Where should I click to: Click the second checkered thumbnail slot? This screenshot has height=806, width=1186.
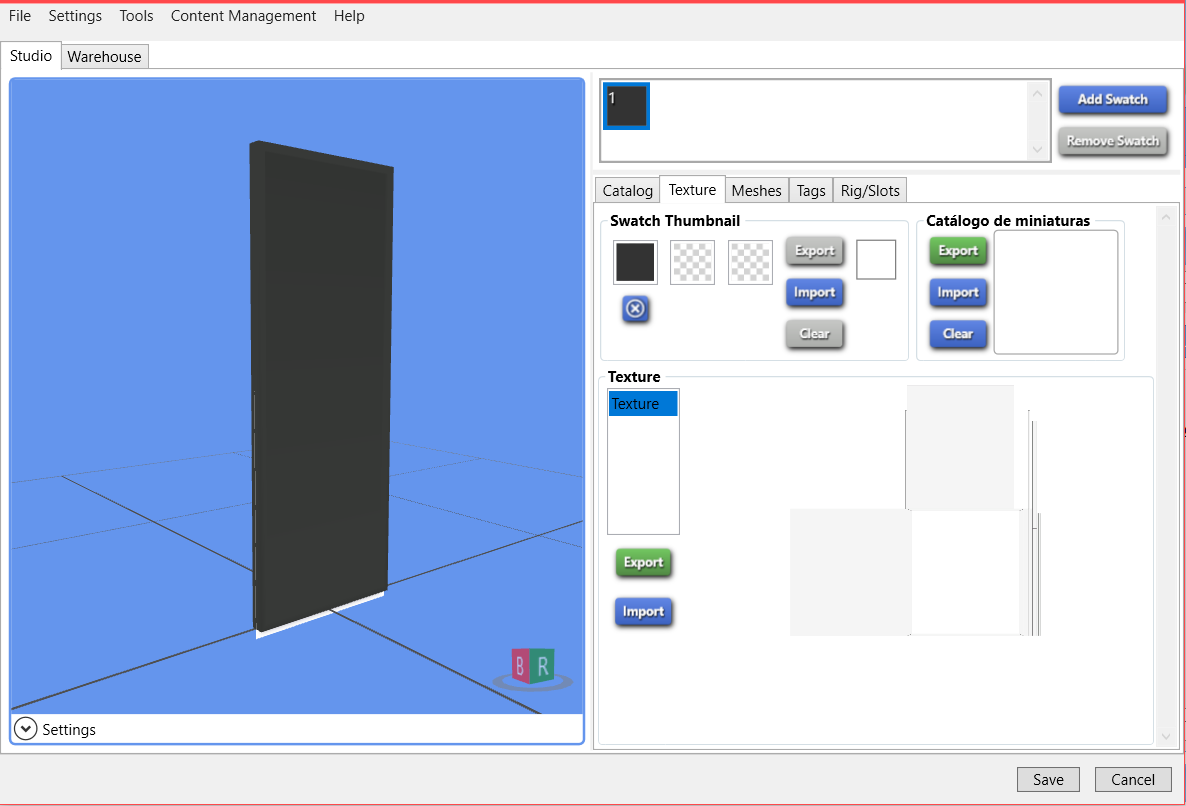click(x=692, y=262)
